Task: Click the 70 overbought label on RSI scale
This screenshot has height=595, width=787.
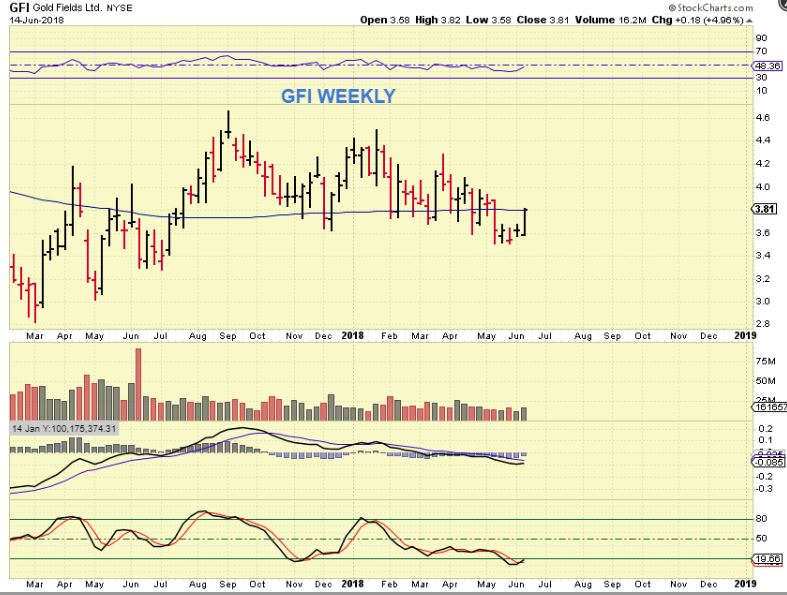Action: pyautogui.click(x=761, y=51)
